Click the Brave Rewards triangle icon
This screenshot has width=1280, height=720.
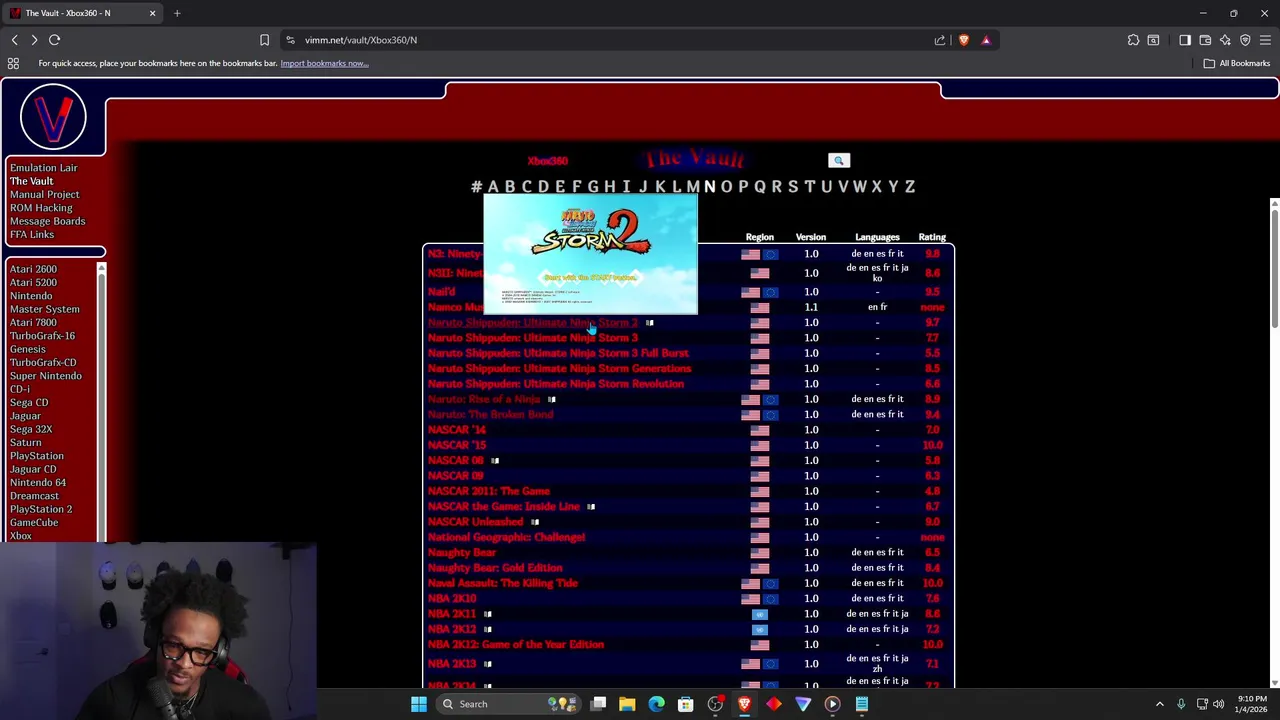(986, 40)
